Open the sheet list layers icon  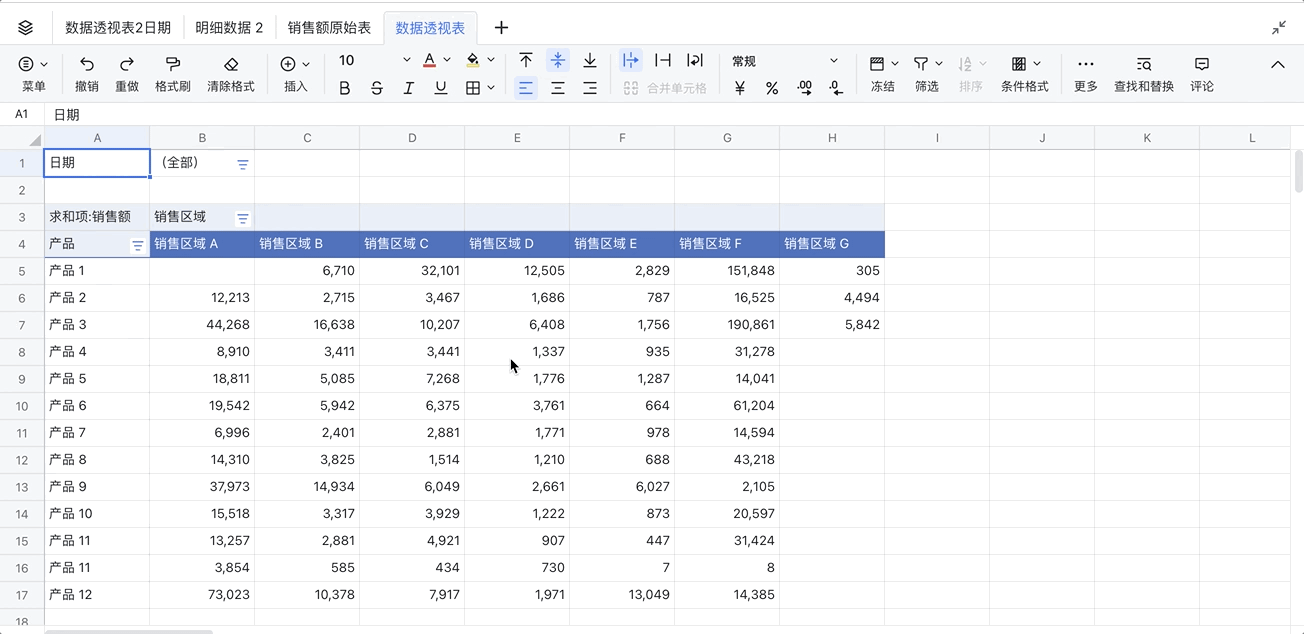pyautogui.click(x=26, y=28)
